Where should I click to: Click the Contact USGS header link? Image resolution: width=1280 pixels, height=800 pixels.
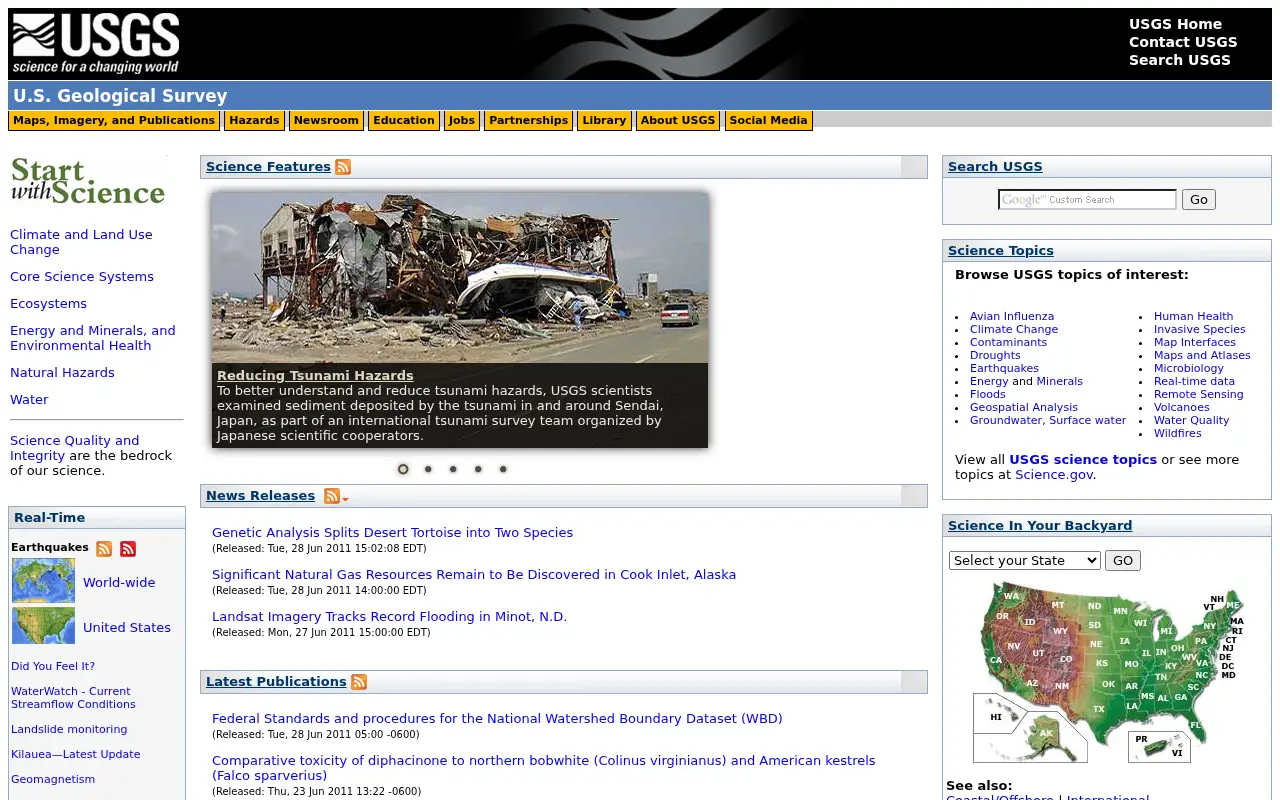[1183, 42]
